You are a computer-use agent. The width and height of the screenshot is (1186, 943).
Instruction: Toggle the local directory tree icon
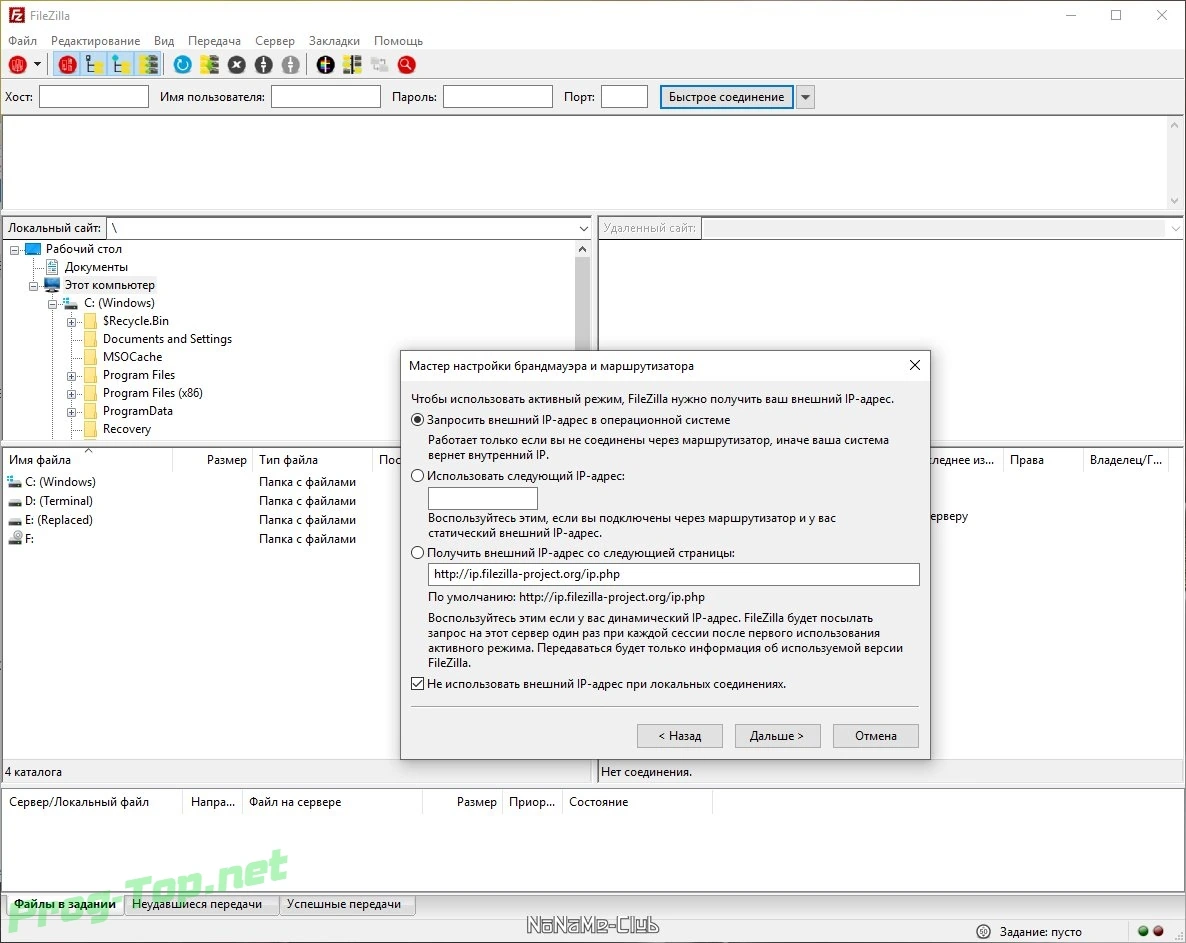point(94,65)
